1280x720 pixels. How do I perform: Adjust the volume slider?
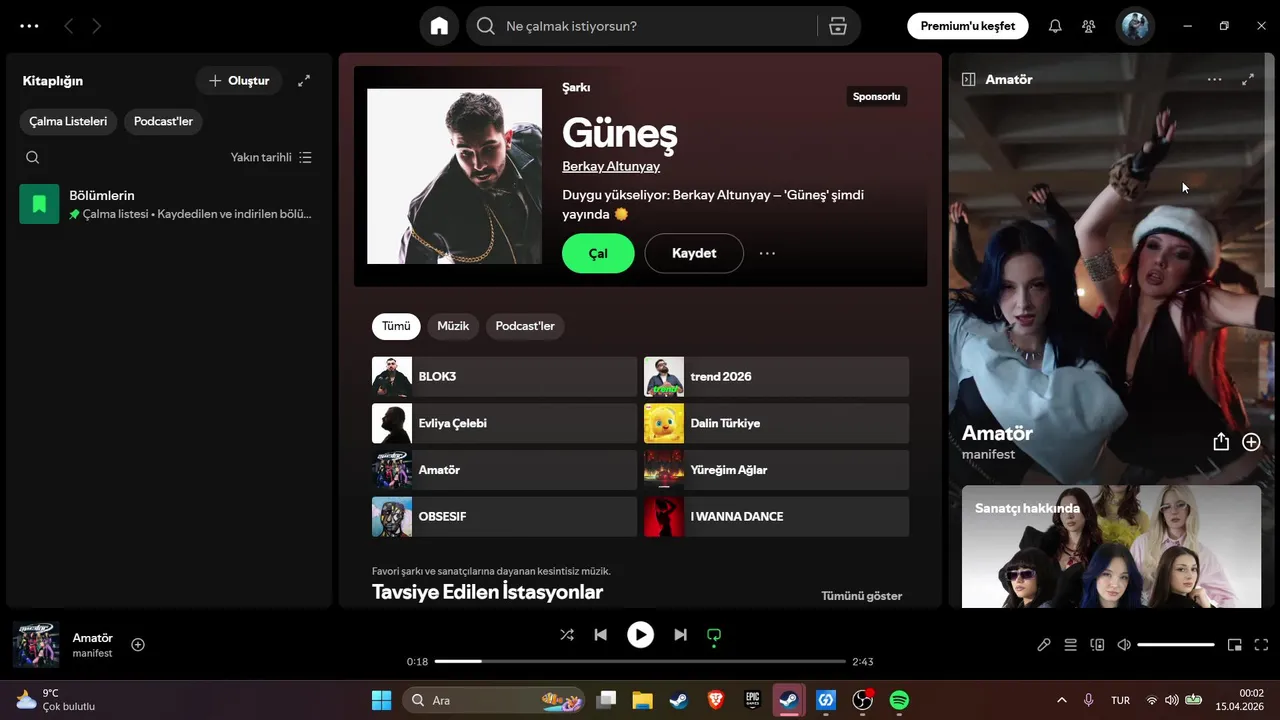pyautogui.click(x=1176, y=645)
